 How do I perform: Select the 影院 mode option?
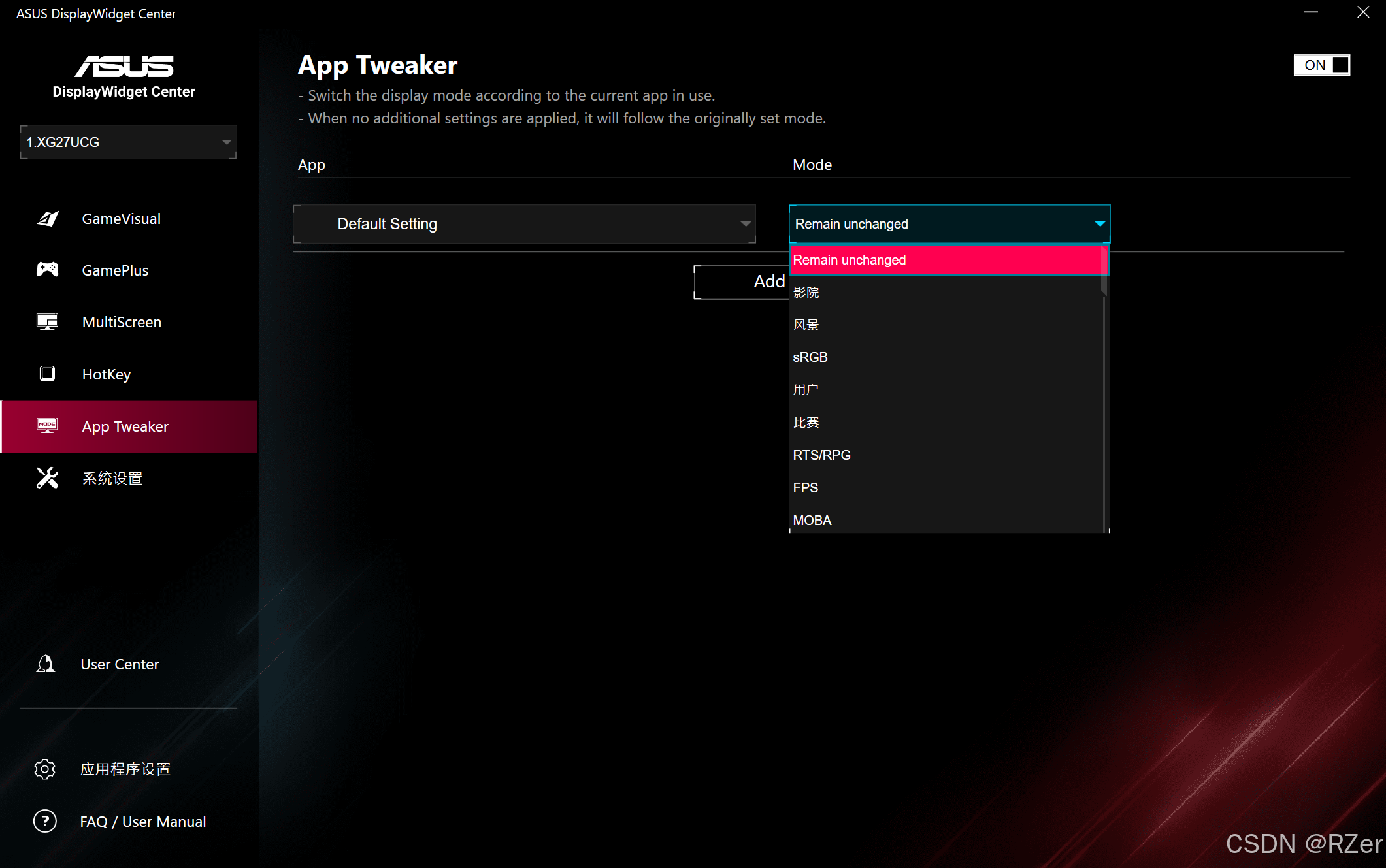click(x=946, y=292)
